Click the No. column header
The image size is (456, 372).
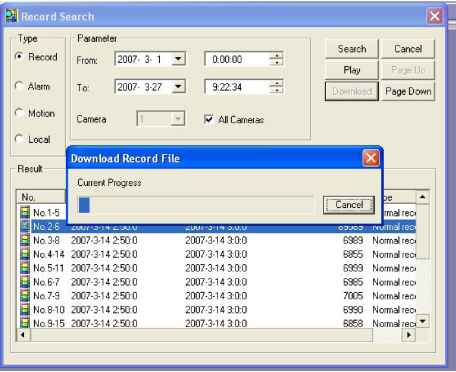[41, 197]
